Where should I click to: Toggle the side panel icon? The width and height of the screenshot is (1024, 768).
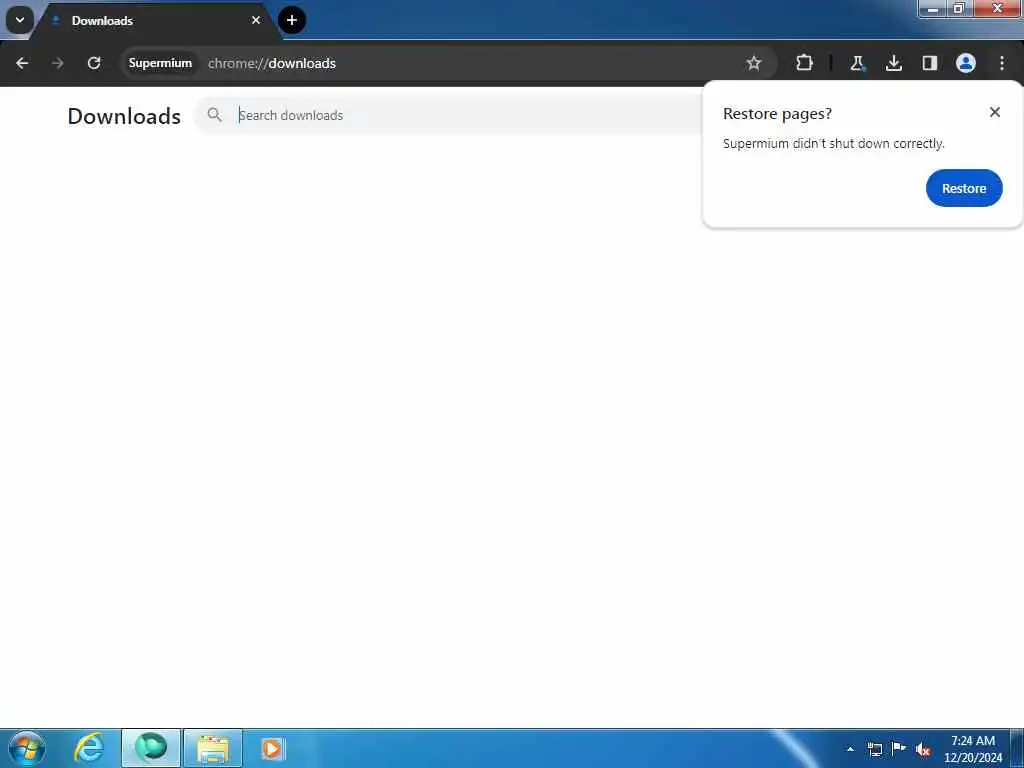coord(930,63)
